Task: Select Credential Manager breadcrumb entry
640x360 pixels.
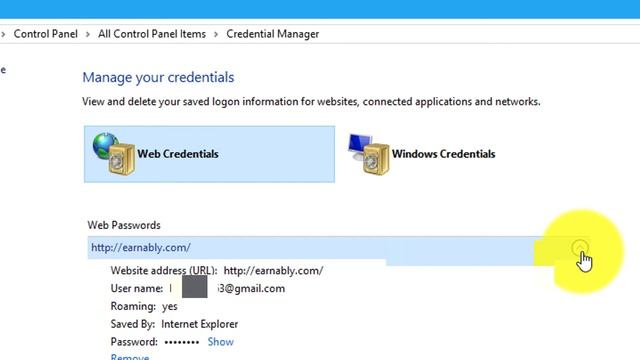Action: [x=273, y=34]
